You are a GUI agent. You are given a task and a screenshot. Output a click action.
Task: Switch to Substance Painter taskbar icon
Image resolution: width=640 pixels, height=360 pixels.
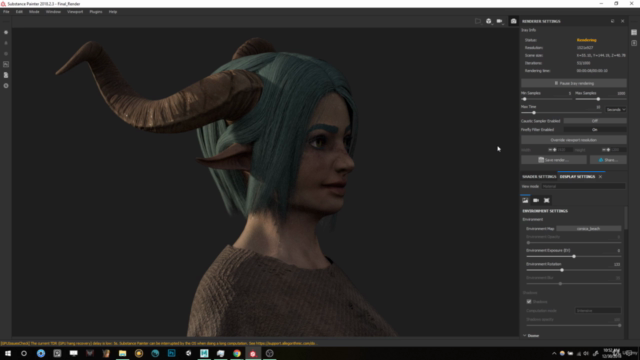pyautogui.click(x=253, y=353)
